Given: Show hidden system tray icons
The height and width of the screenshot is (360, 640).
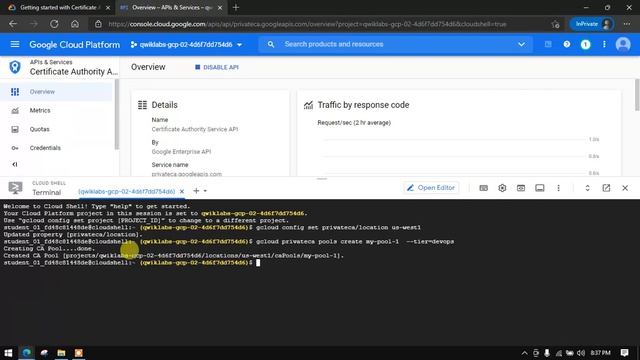Looking at the screenshot, I should pyautogui.click(x=524, y=353).
